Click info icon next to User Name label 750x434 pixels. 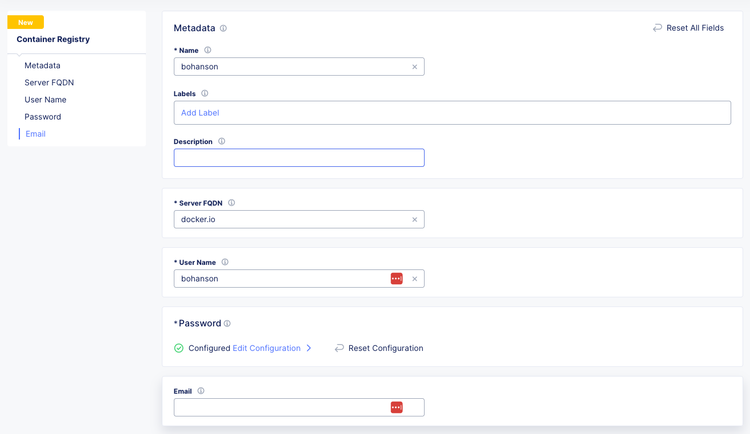tap(225, 262)
